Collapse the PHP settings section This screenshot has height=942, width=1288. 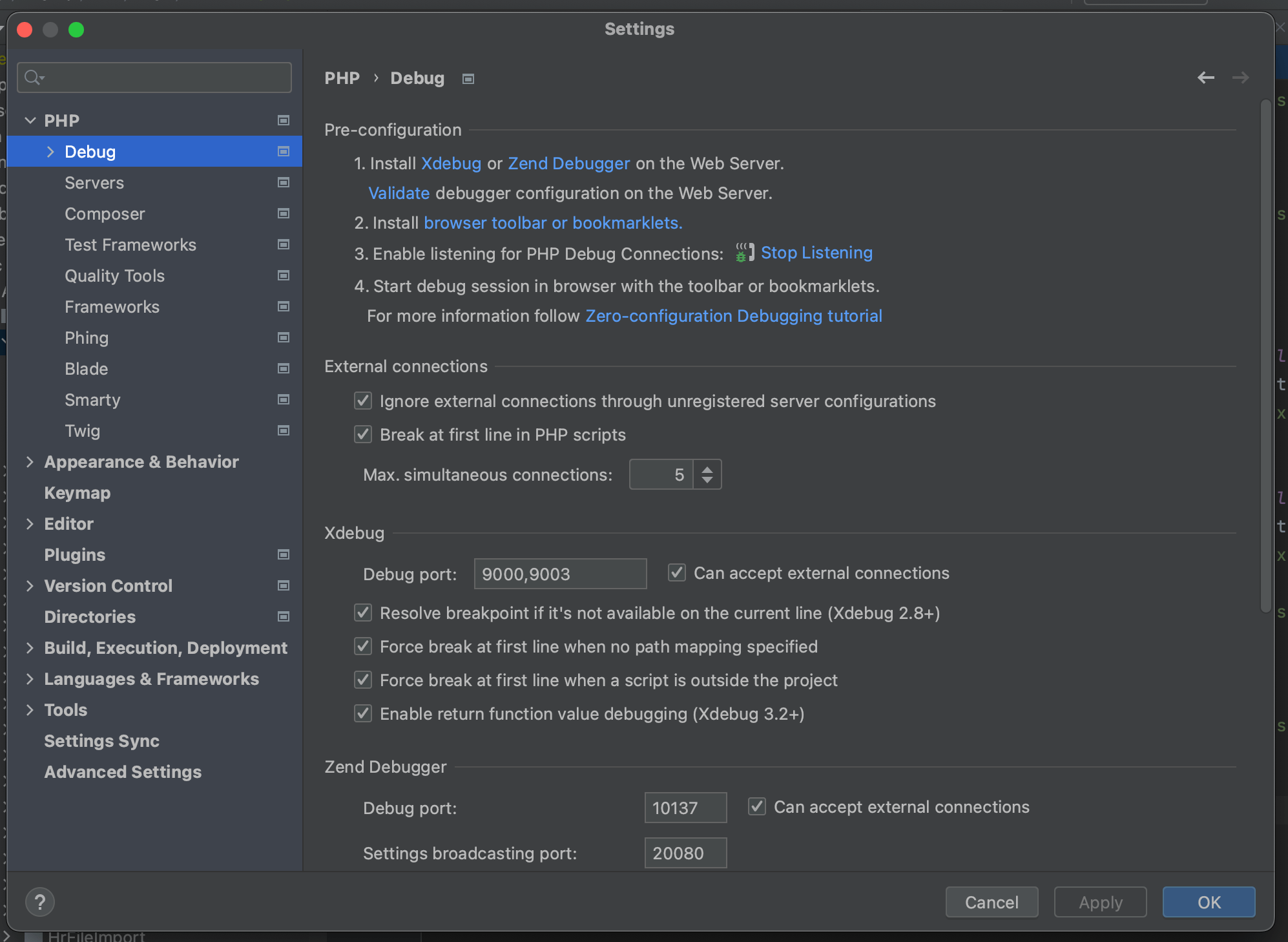(x=30, y=121)
